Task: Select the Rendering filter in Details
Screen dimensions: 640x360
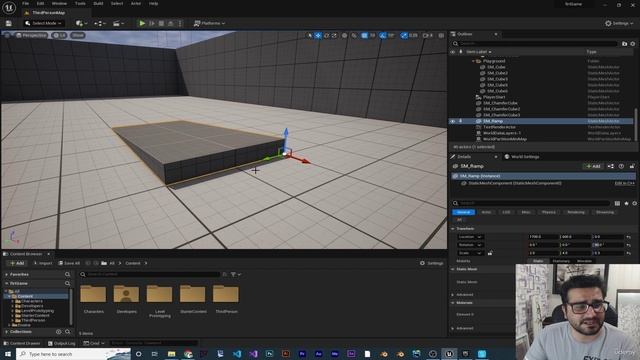Action: pos(576,212)
